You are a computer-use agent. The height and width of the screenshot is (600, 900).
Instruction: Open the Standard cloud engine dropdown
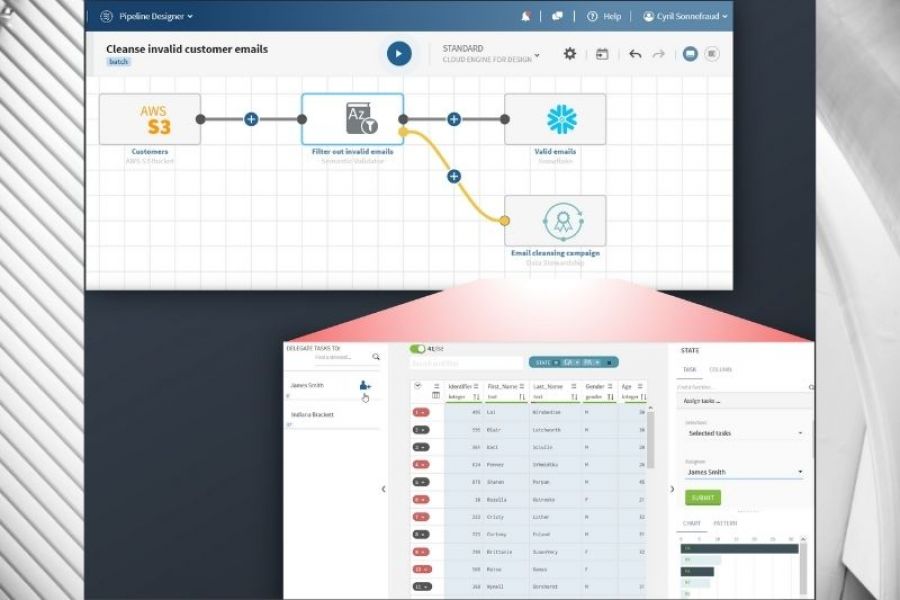[492, 54]
